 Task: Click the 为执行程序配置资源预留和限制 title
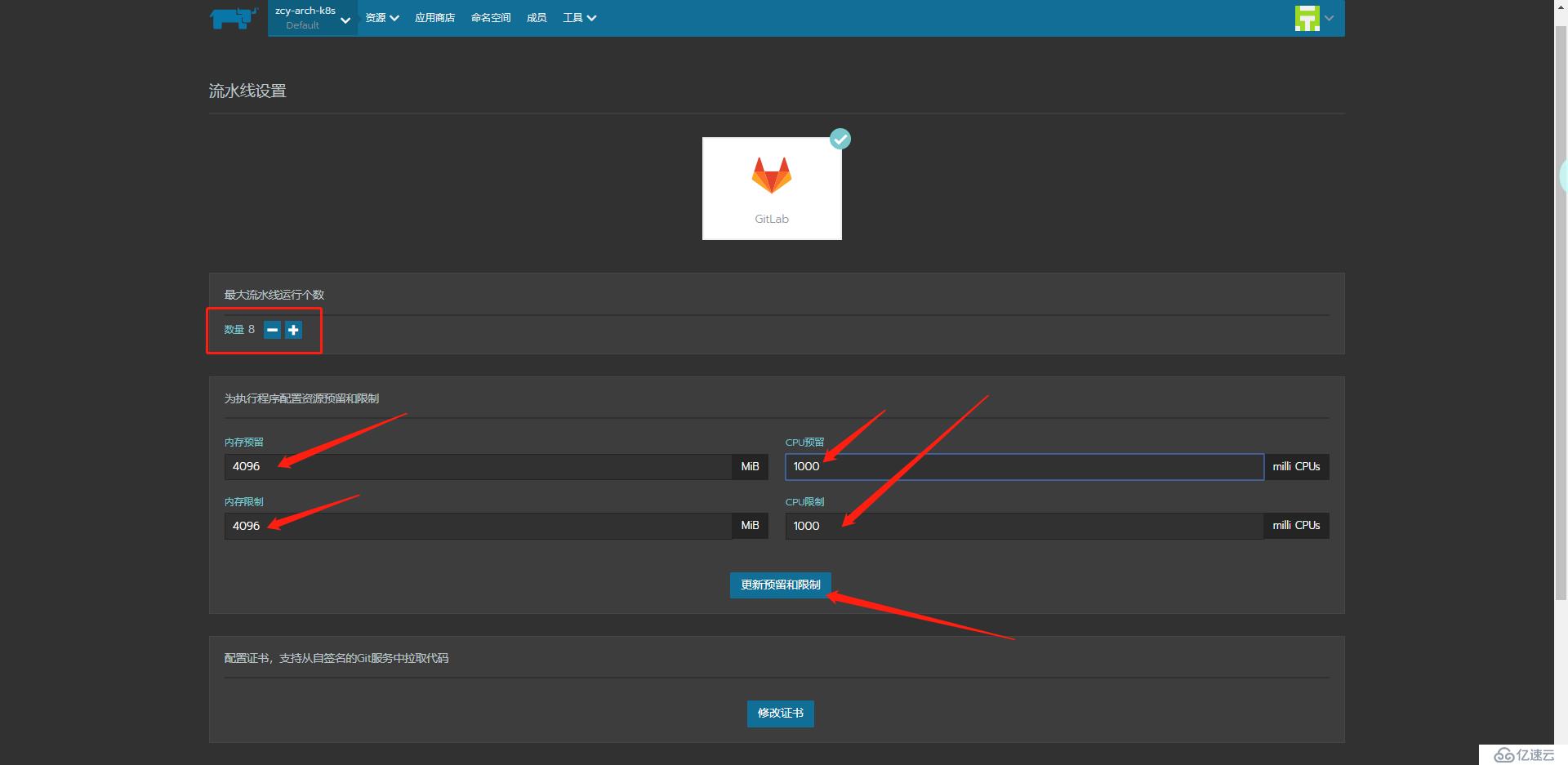pyautogui.click(x=301, y=398)
